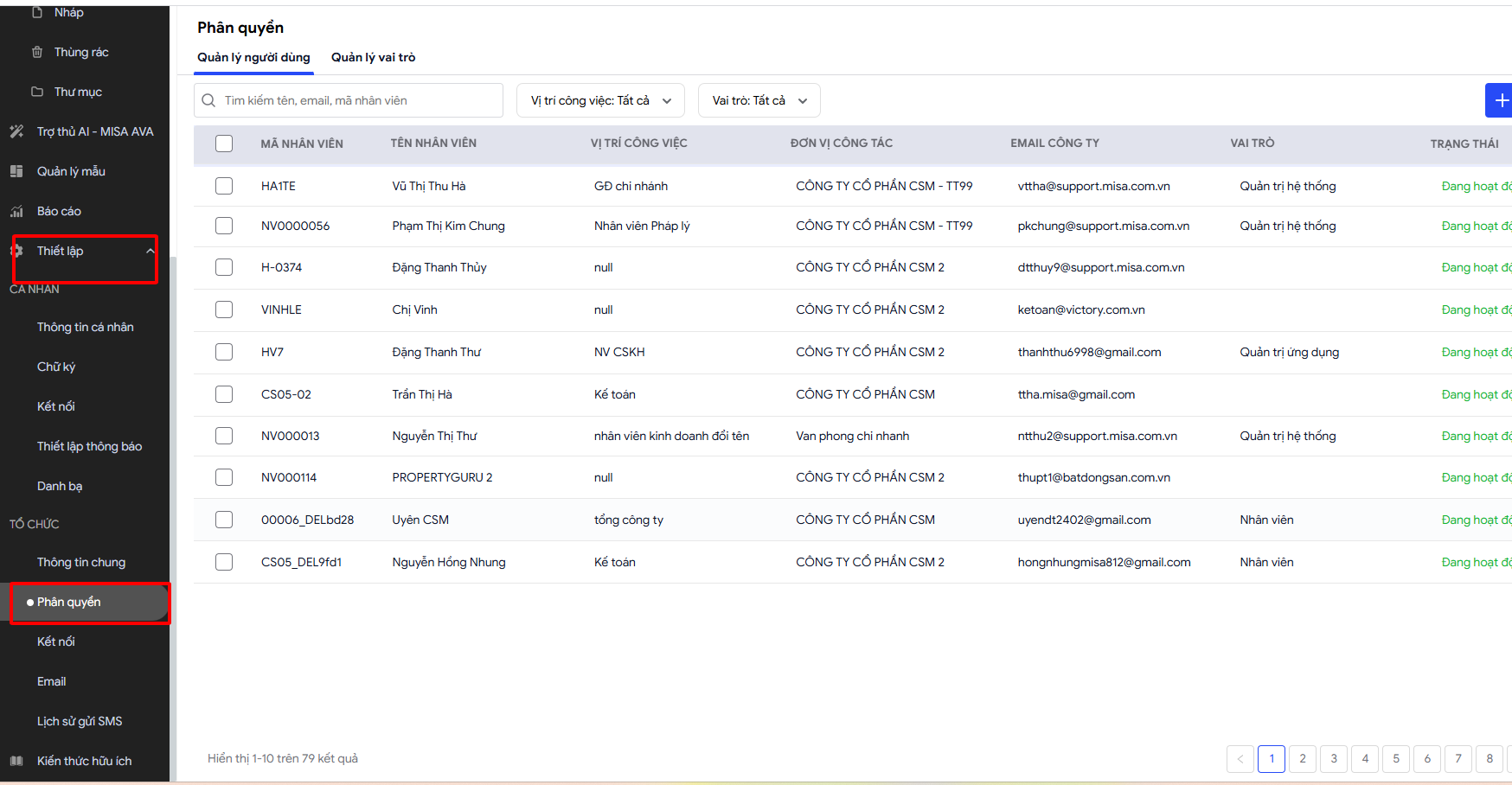Click the Báo cáo chart icon
Viewport: 1512px width, 785px height.
click(16, 211)
